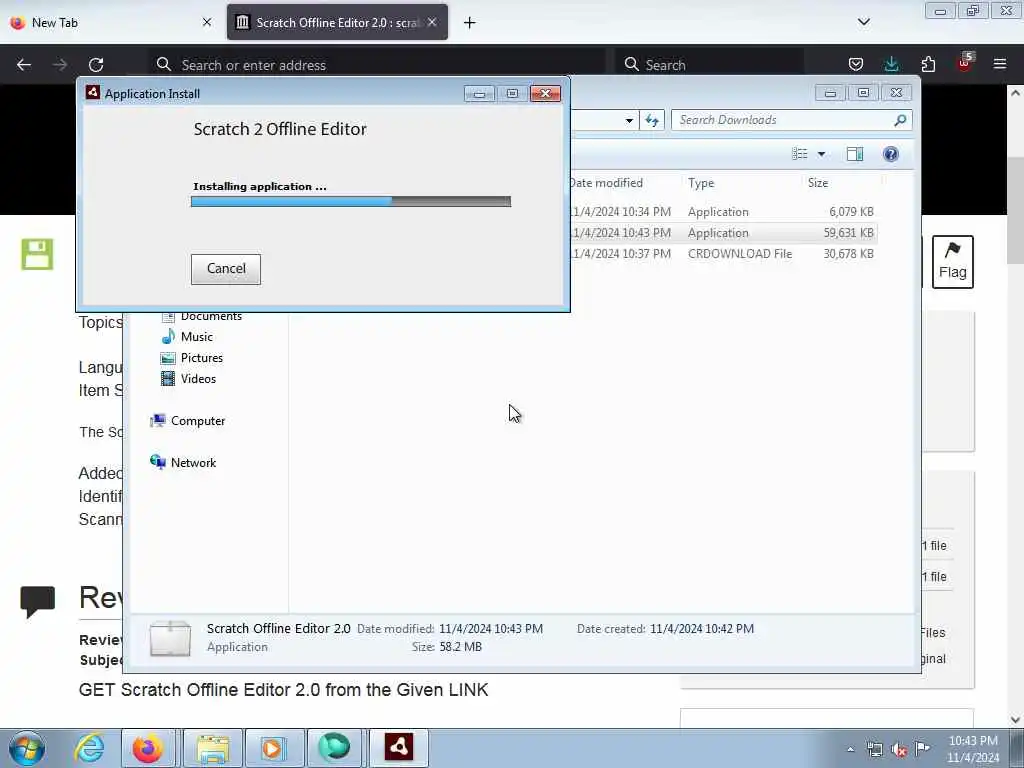The image size is (1024, 768).
Task: Go back in Firefox history
Action: (24, 65)
